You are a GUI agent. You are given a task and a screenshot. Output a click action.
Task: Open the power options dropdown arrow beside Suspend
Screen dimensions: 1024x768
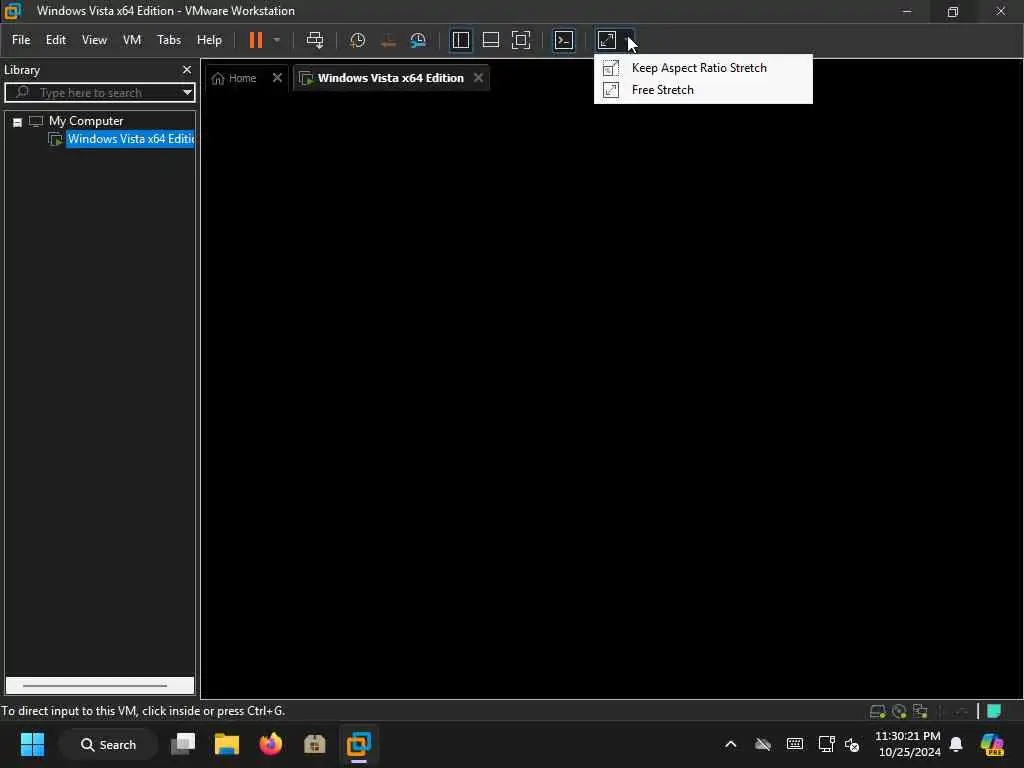coord(277,40)
